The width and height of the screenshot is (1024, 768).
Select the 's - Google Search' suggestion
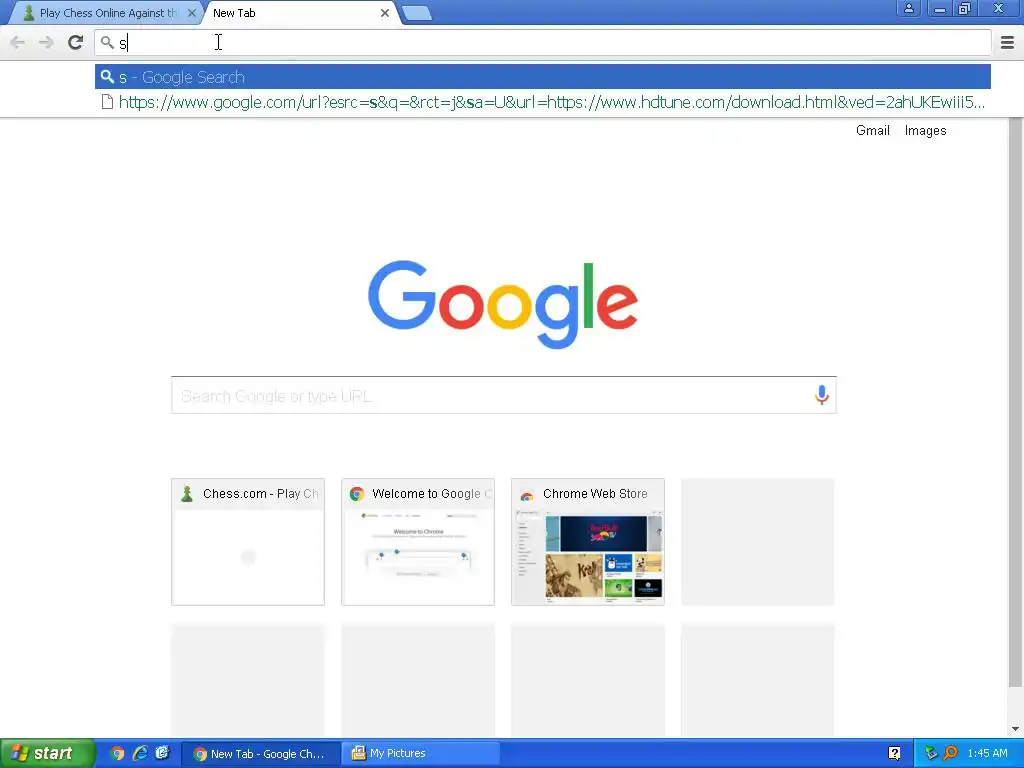coord(543,77)
